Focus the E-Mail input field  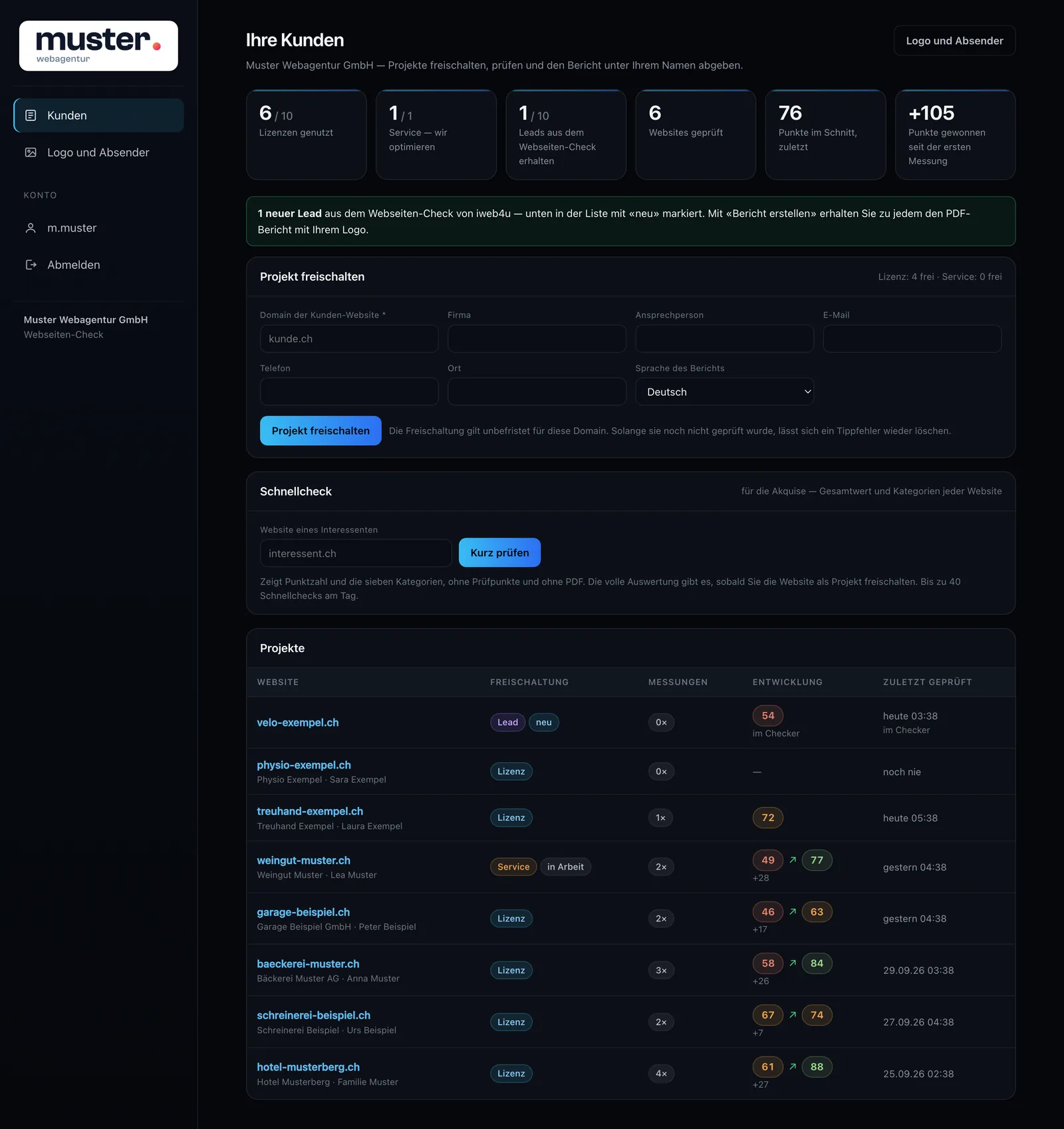coord(912,339)
